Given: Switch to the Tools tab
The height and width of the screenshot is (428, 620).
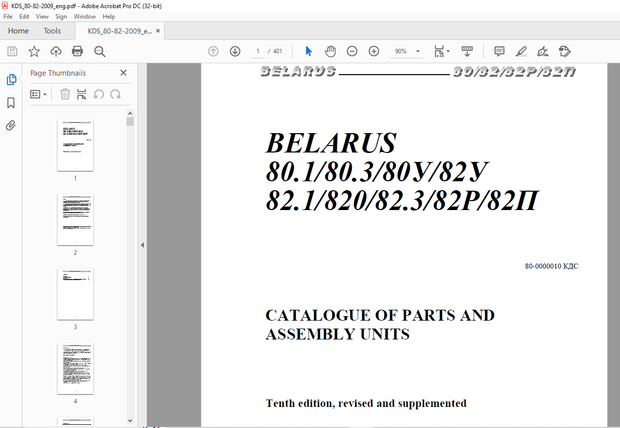Looking at the screenshot, I should (x=52, y=31).
